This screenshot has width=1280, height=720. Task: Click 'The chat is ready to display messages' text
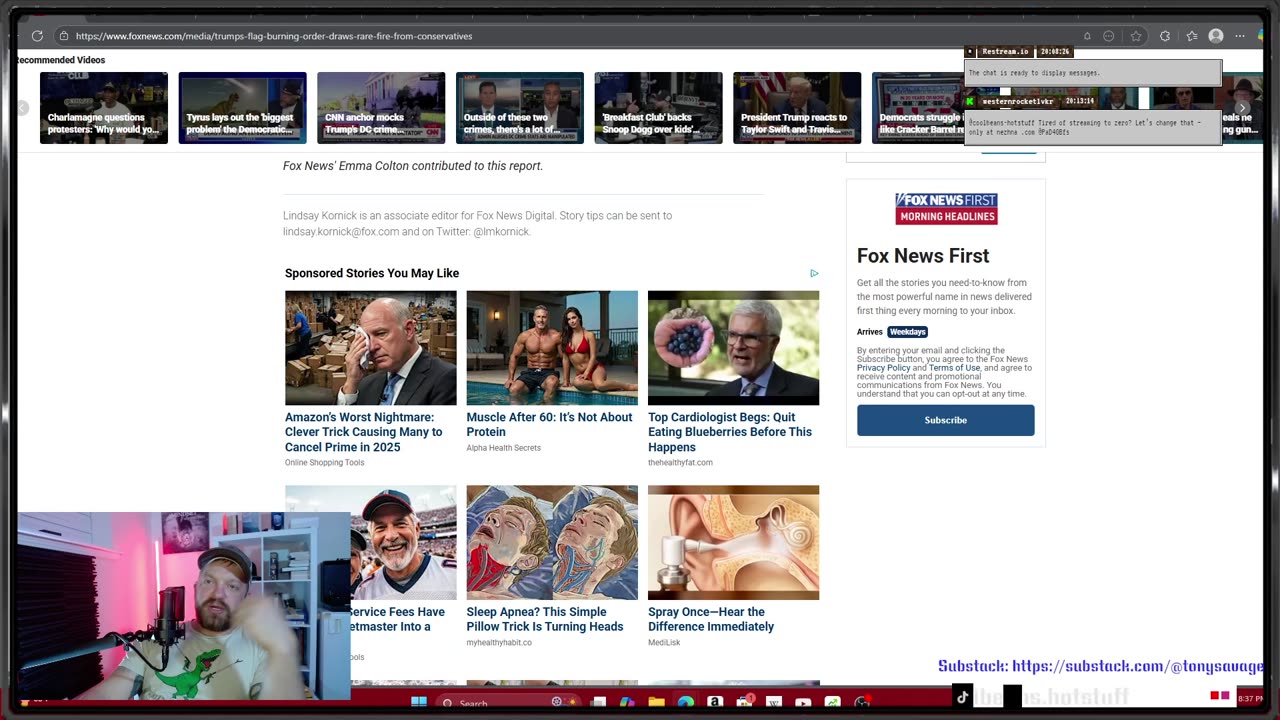1034,73
